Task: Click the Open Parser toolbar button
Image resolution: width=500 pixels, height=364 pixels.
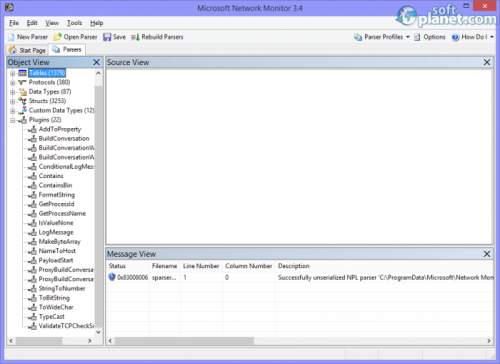Action: [76, 37]
